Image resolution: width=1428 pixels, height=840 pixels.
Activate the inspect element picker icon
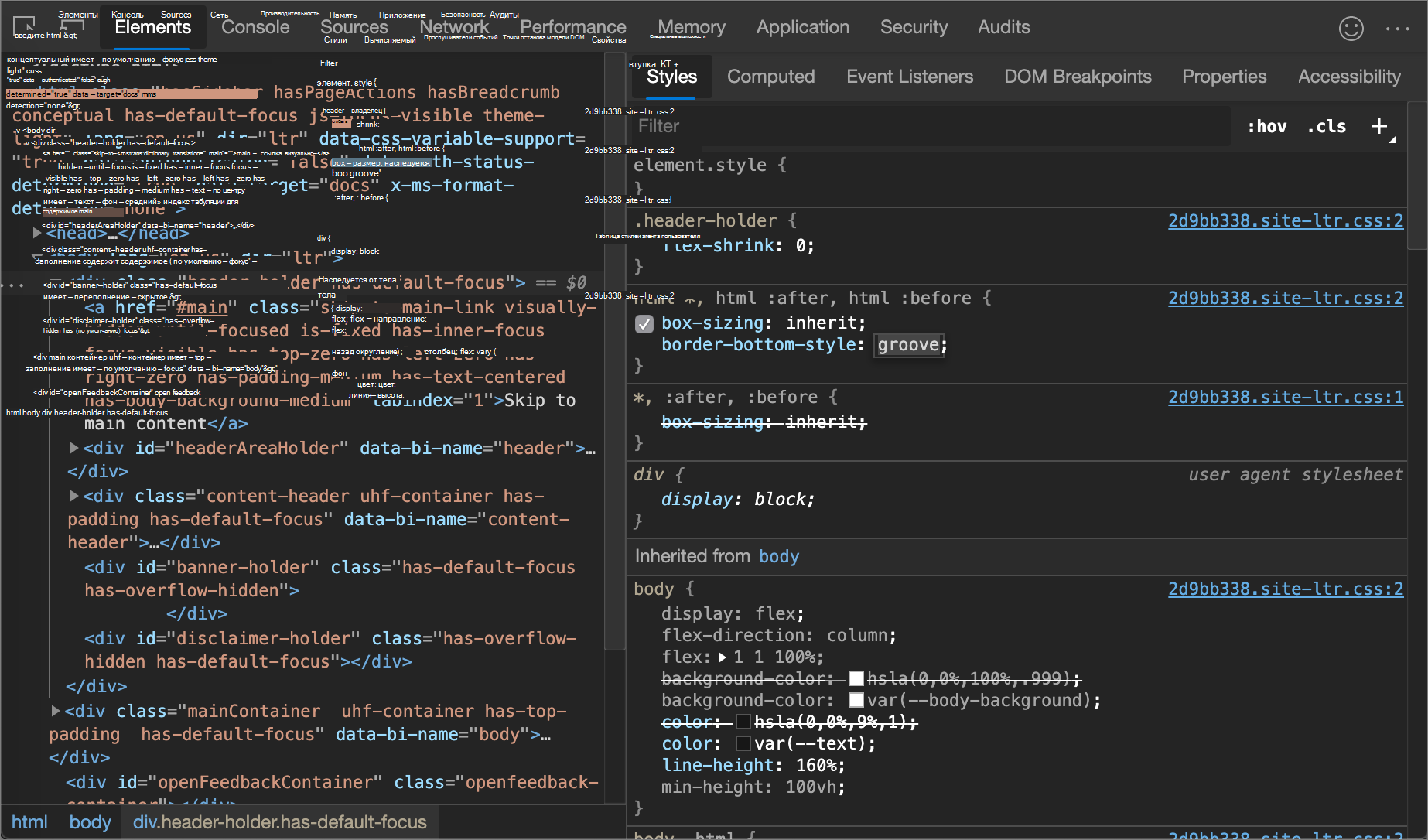point(24,27)
